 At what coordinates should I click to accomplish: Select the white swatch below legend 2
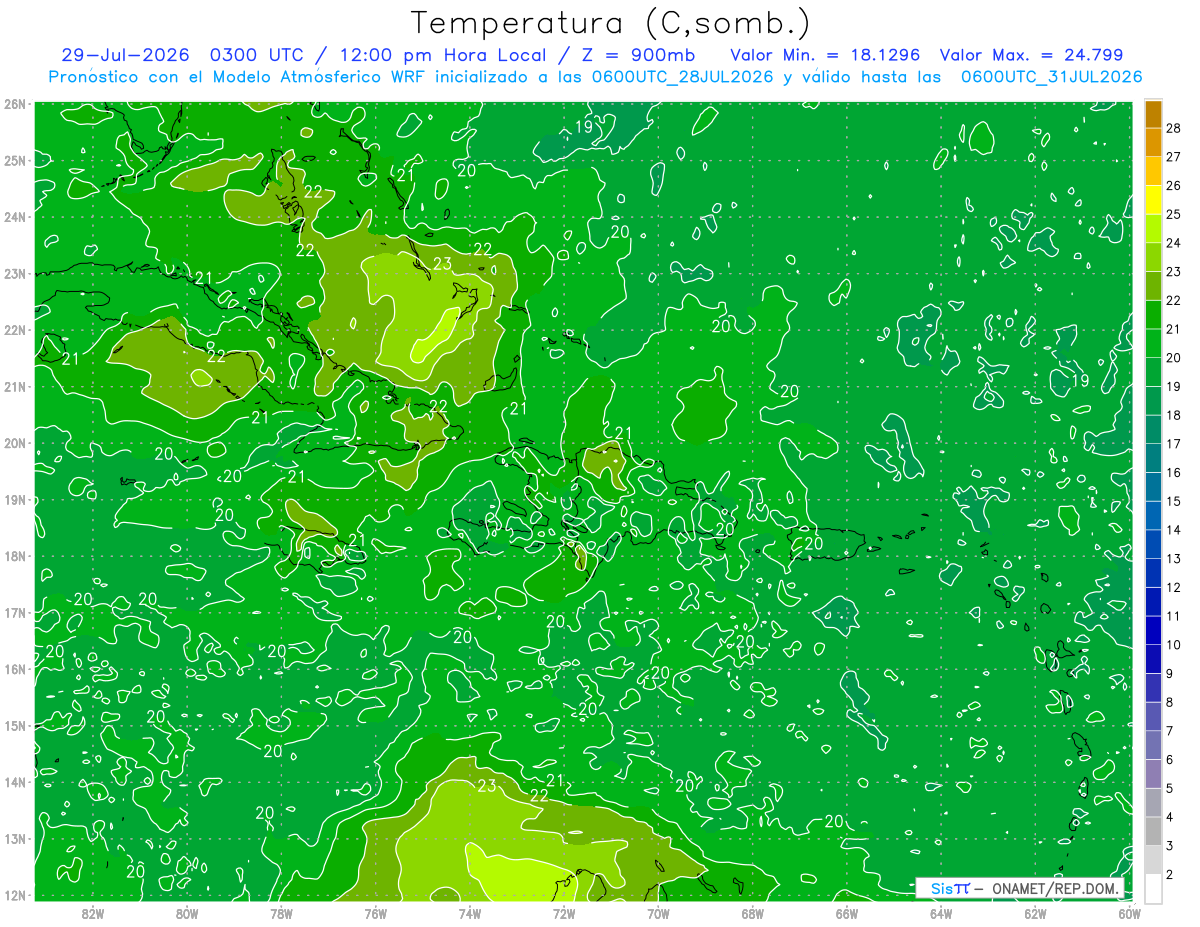tap(1153, 888)
